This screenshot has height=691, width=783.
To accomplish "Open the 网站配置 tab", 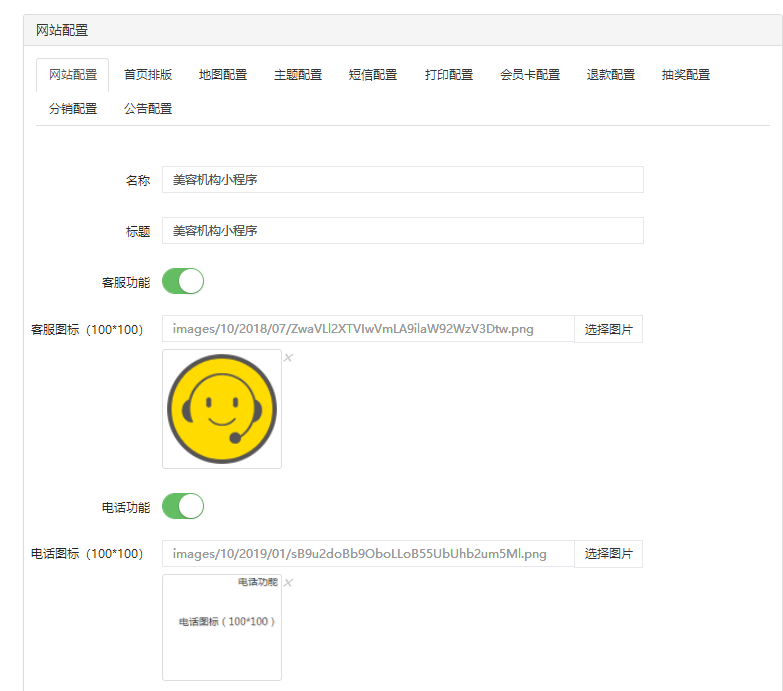I will (72, 75).
